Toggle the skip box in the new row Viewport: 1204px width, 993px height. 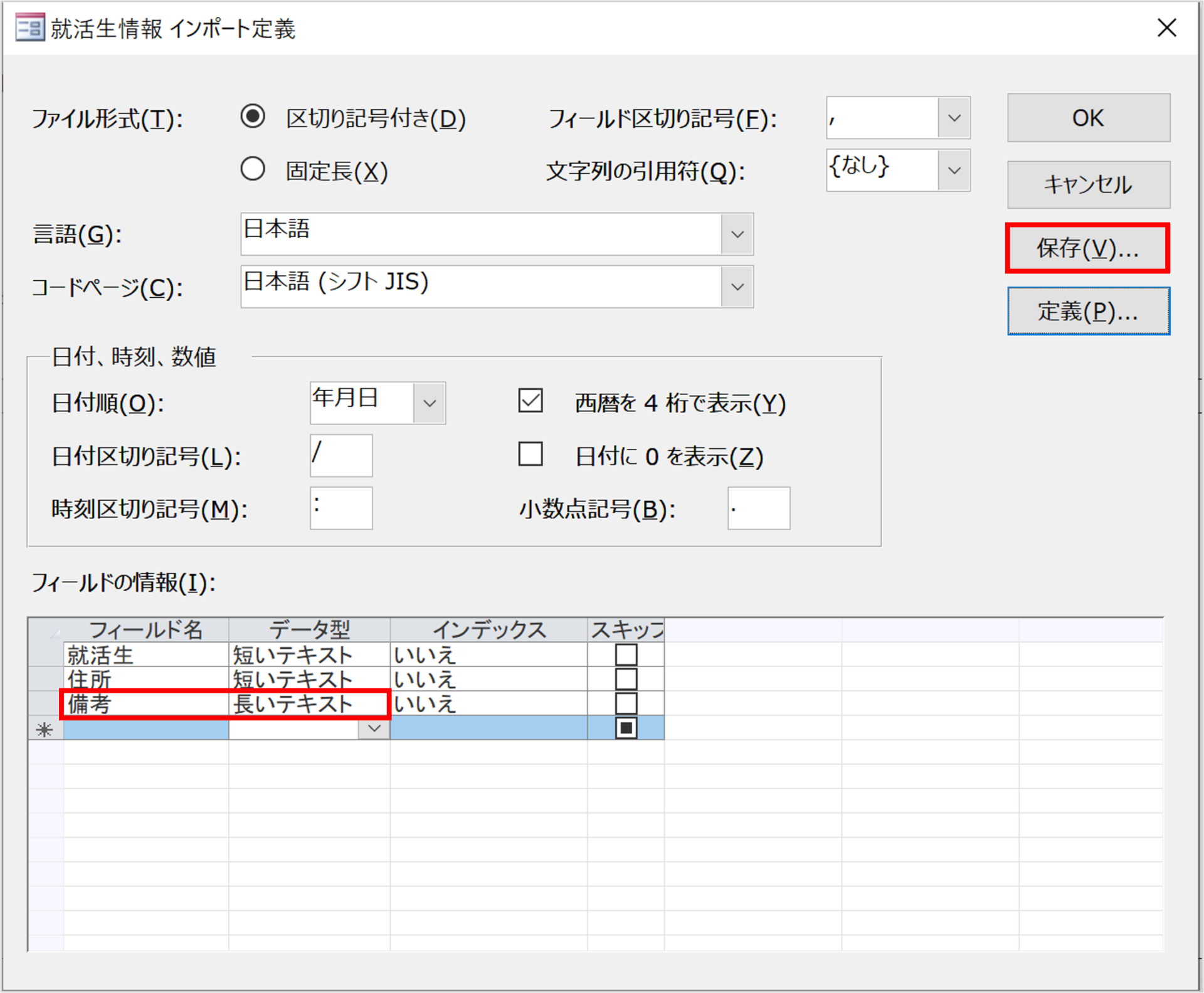[x=626, y=728]
